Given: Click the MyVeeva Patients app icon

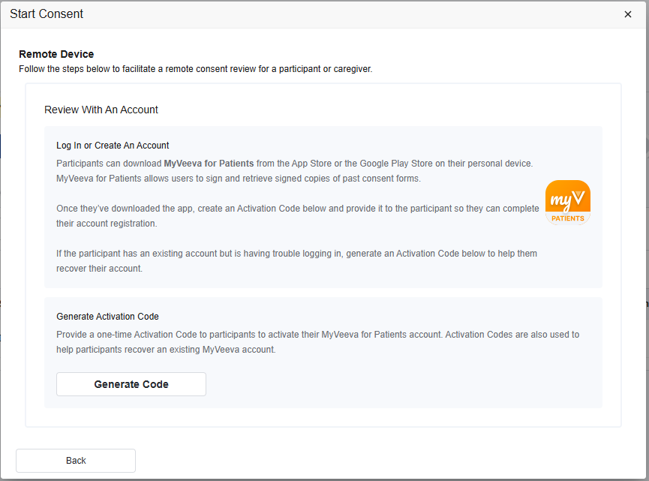Looking at the screenshot, I should (567, 202).
